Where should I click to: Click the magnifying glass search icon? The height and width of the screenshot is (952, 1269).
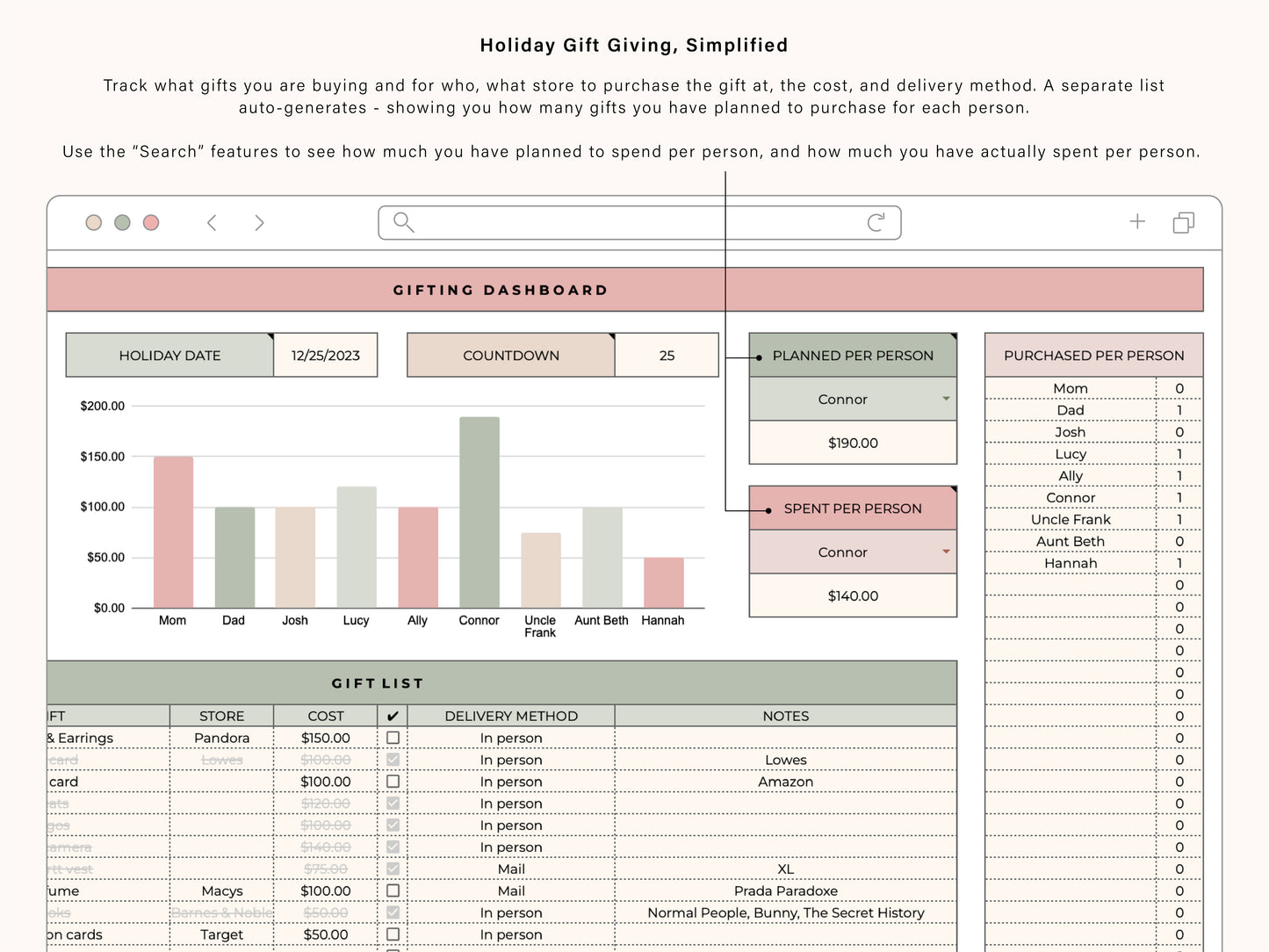click(x=403, y=222)
